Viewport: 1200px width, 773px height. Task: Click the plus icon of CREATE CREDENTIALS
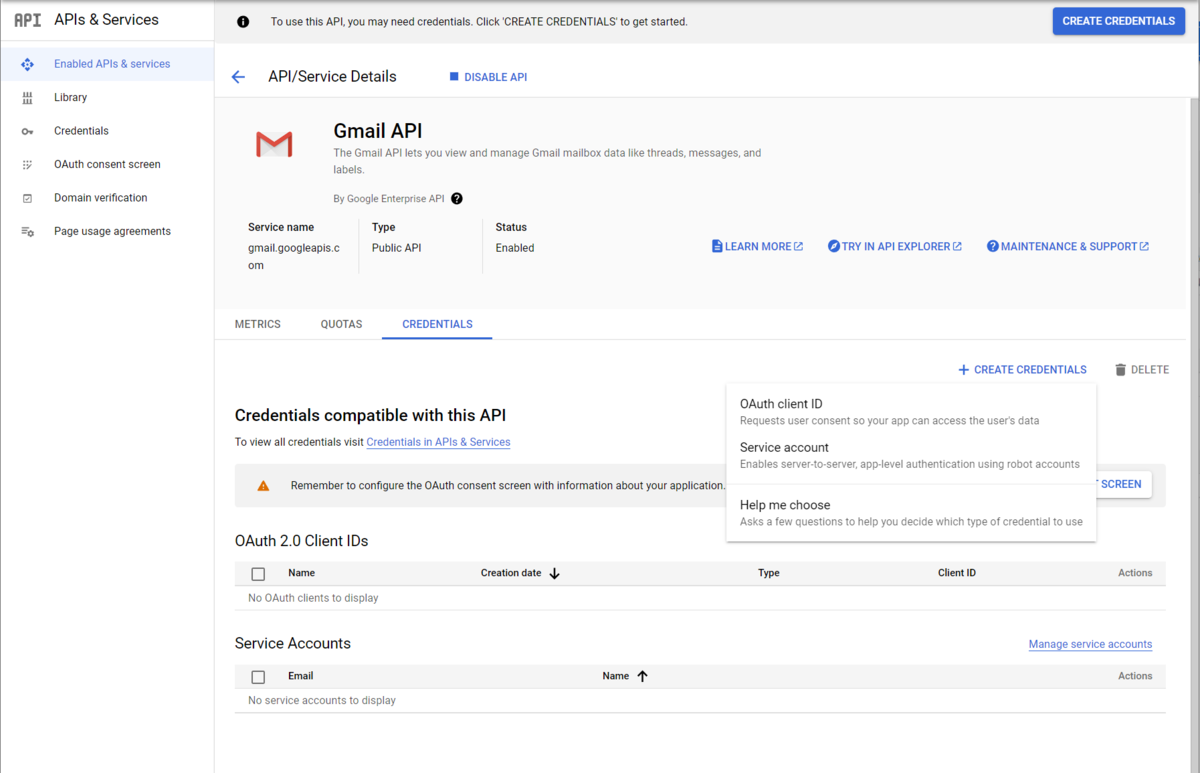[x=964, y=370]
